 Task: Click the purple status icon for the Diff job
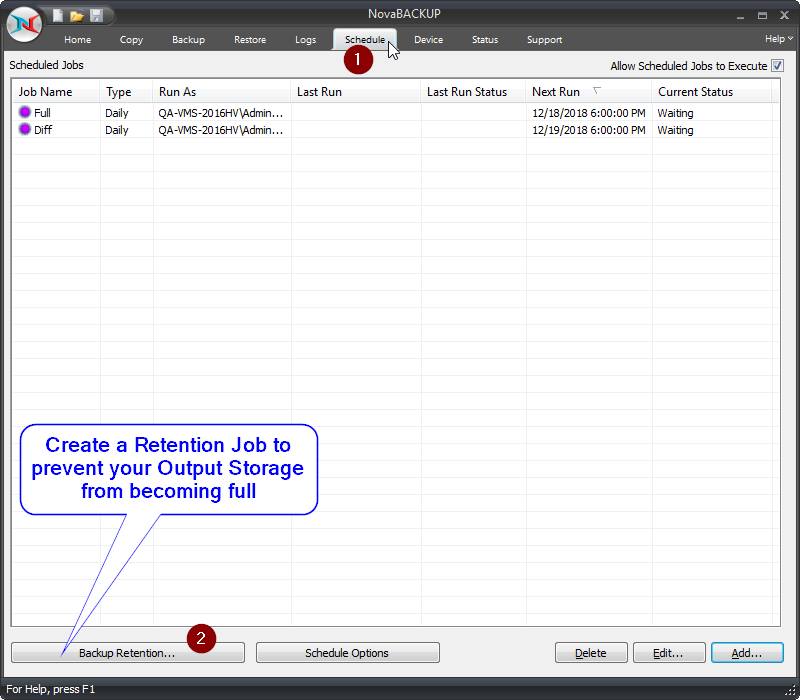click(24, 130)
